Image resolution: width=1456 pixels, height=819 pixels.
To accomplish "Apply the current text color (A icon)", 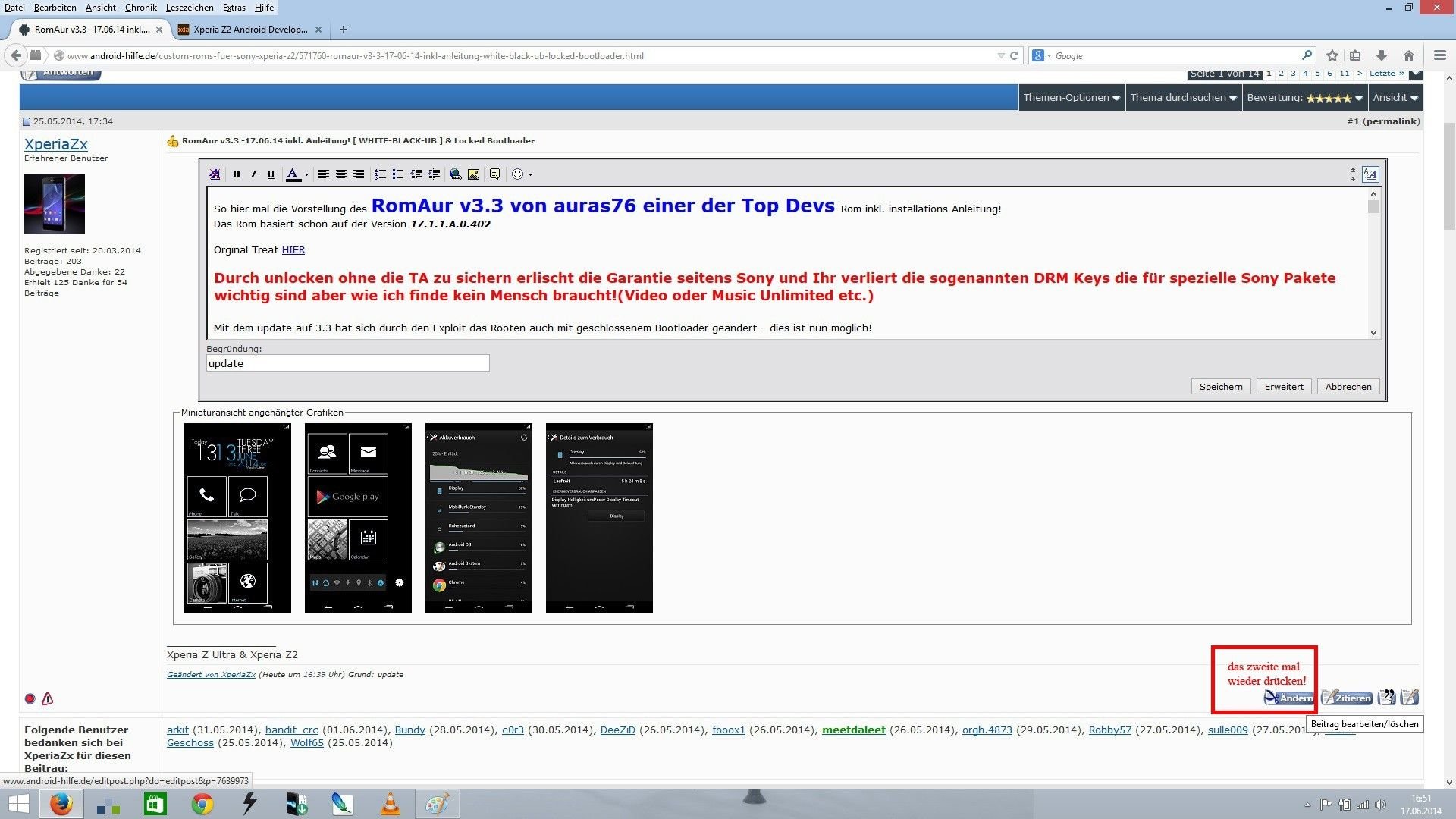I will (293, 174).
